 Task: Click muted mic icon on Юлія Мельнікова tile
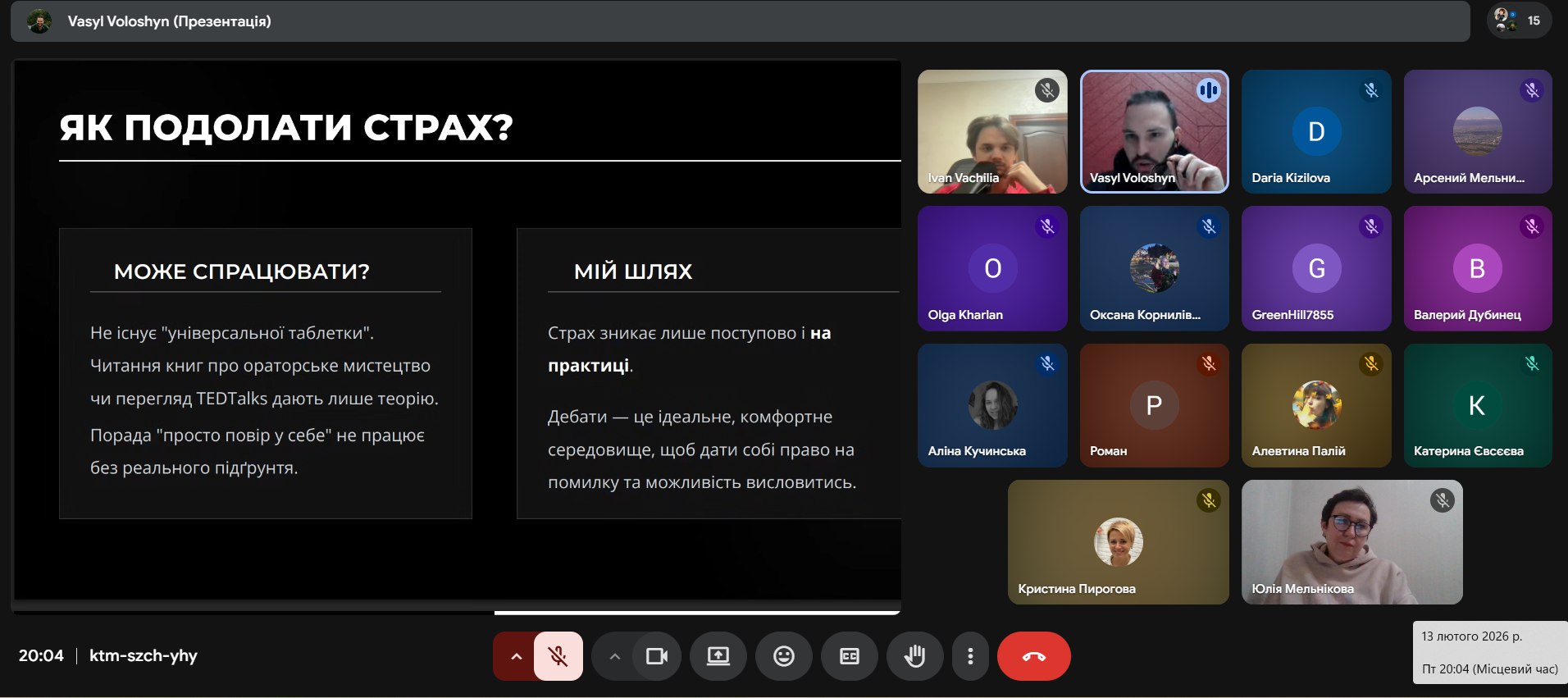tap(1442, 500)
